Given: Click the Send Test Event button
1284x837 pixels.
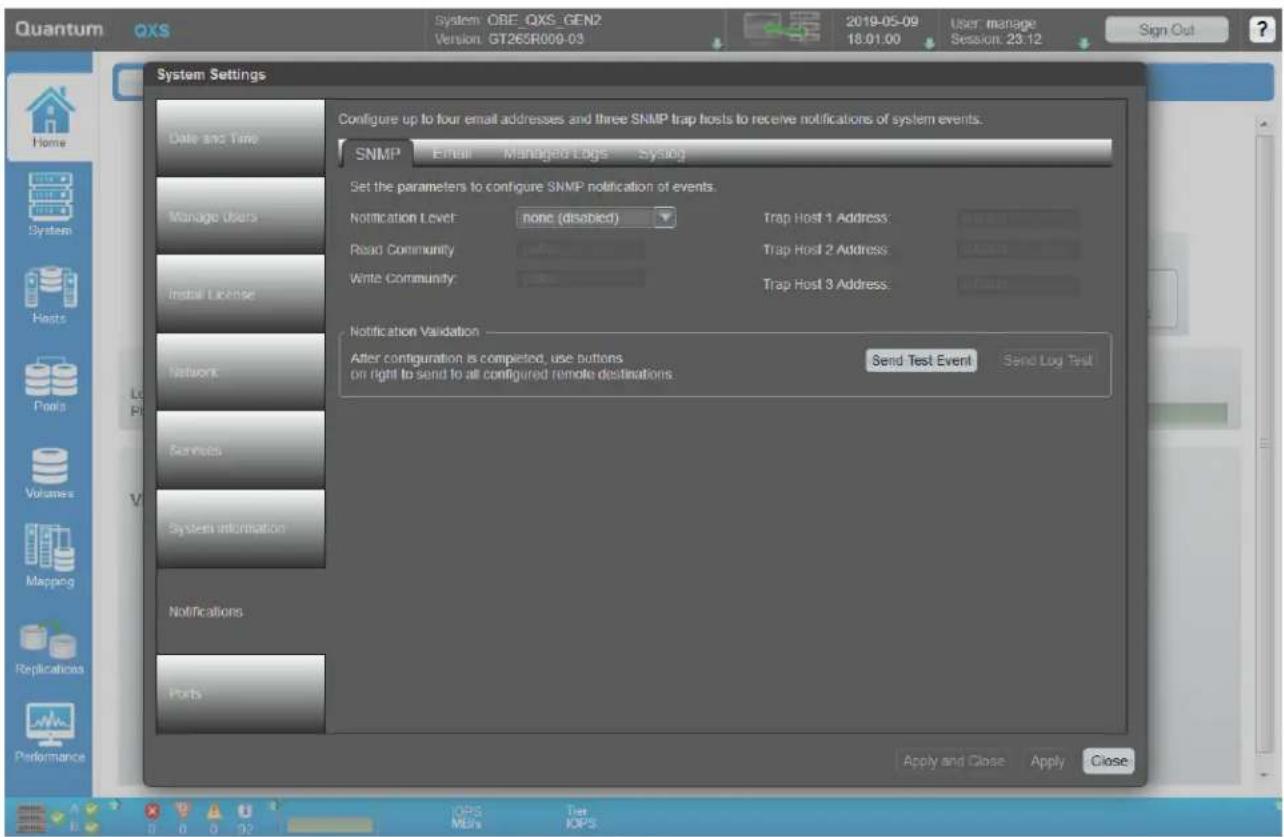Looking at the screenshot, I should coord(921,361).
